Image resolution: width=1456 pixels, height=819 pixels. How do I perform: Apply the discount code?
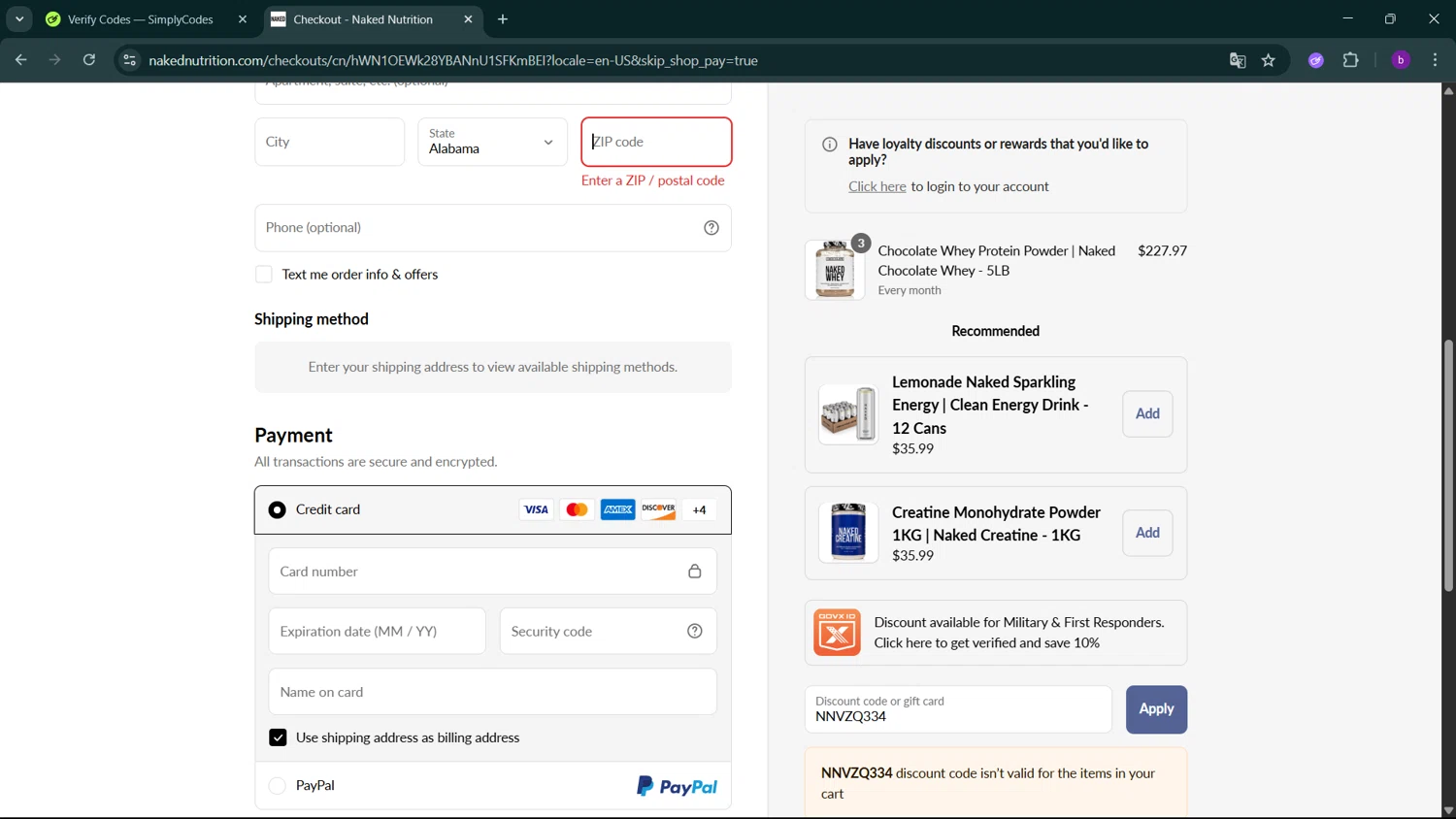tap(1155, 709)
